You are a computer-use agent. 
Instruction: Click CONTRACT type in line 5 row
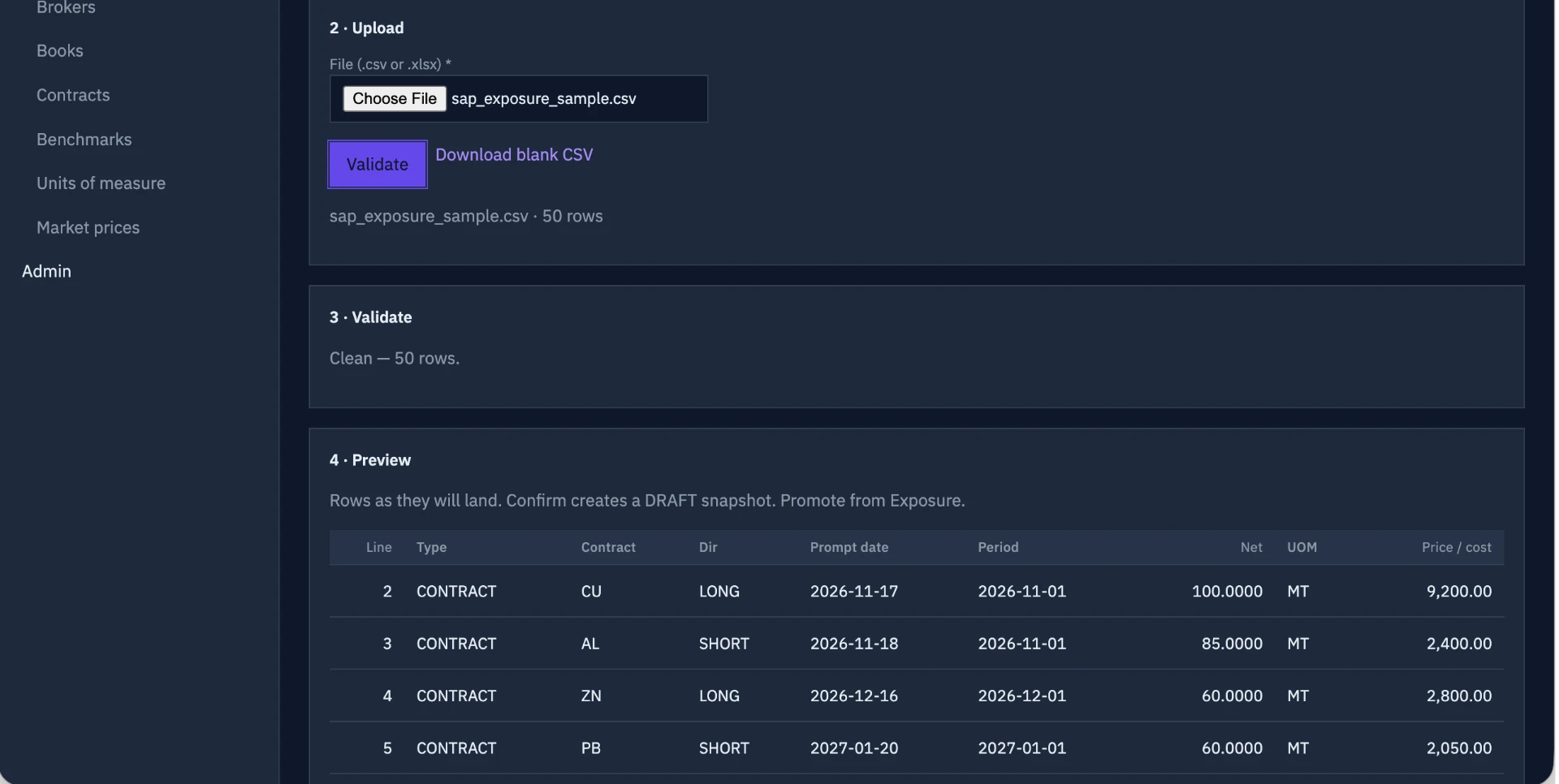[x=456, y=747]
